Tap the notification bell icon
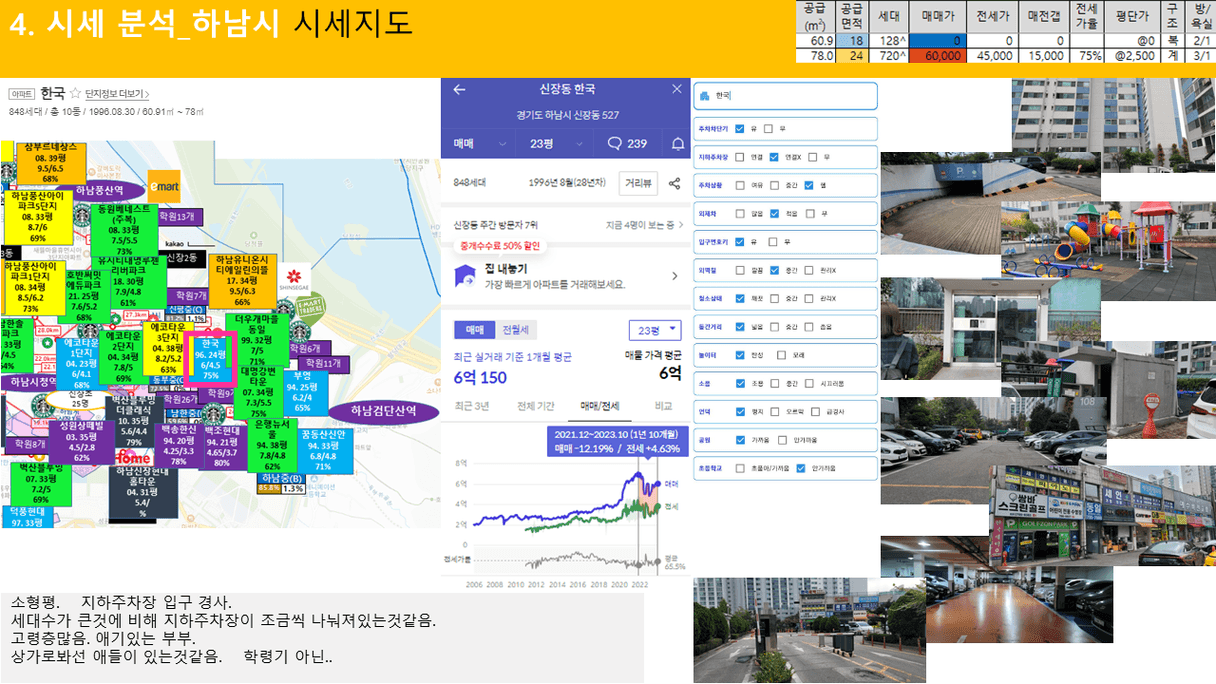This screenshot has width=1216, height=684. 677,144
